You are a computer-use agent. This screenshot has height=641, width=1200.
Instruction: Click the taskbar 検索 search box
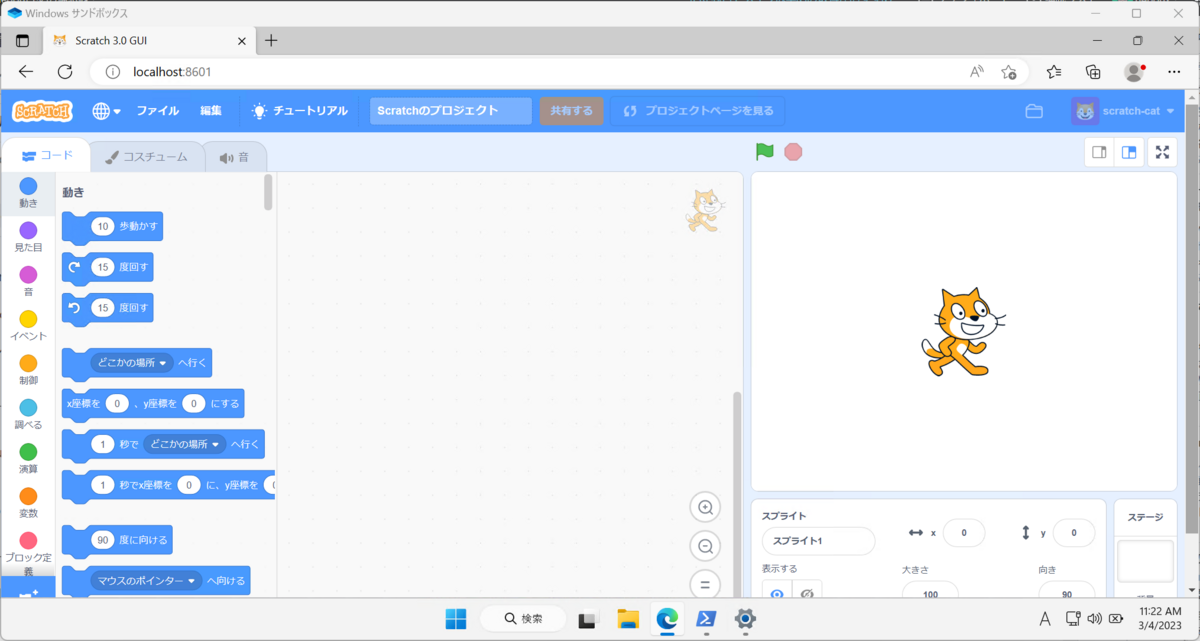(x=522, y=619)
